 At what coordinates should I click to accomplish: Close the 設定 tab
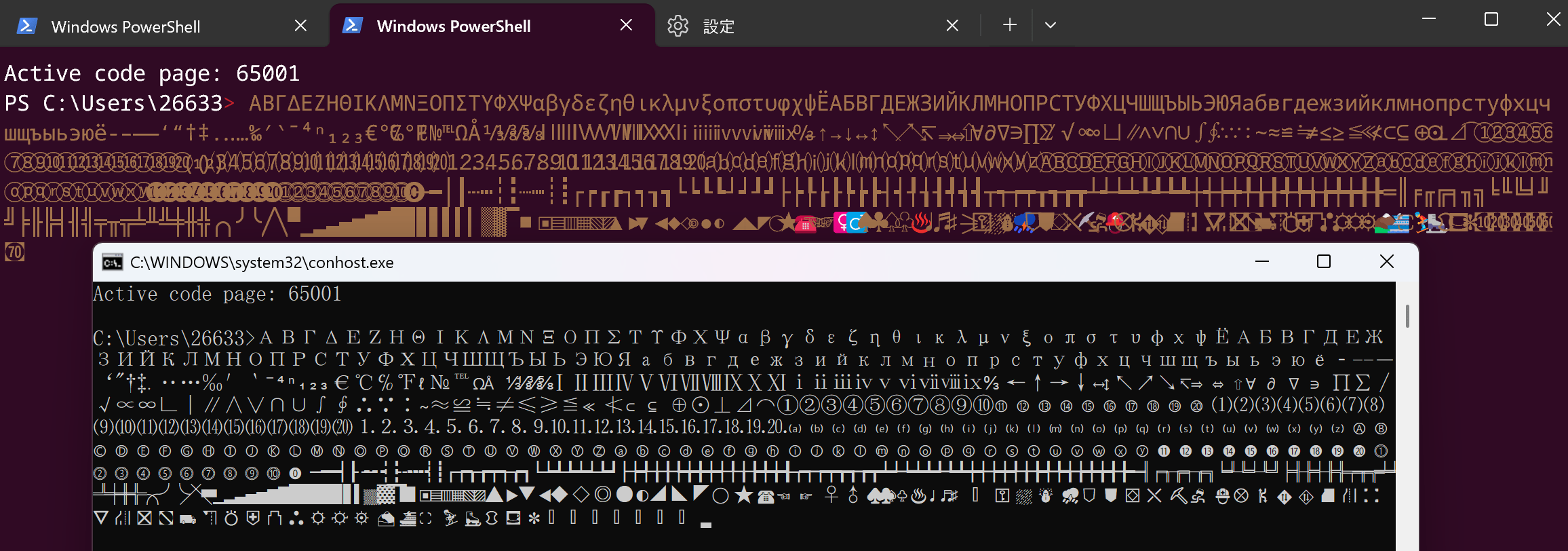952,25
